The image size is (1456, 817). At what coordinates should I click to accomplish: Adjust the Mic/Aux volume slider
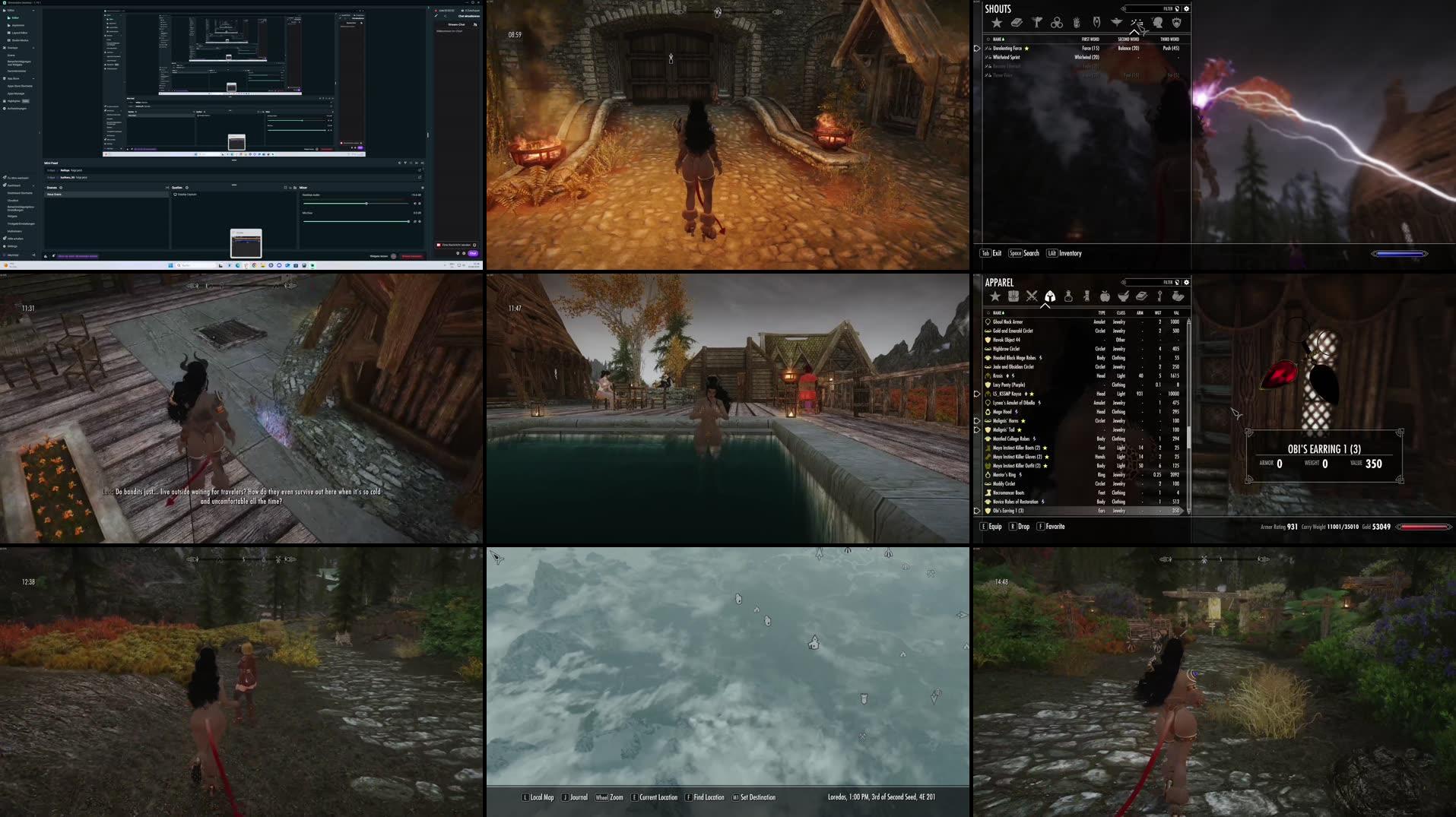(356, 221)
